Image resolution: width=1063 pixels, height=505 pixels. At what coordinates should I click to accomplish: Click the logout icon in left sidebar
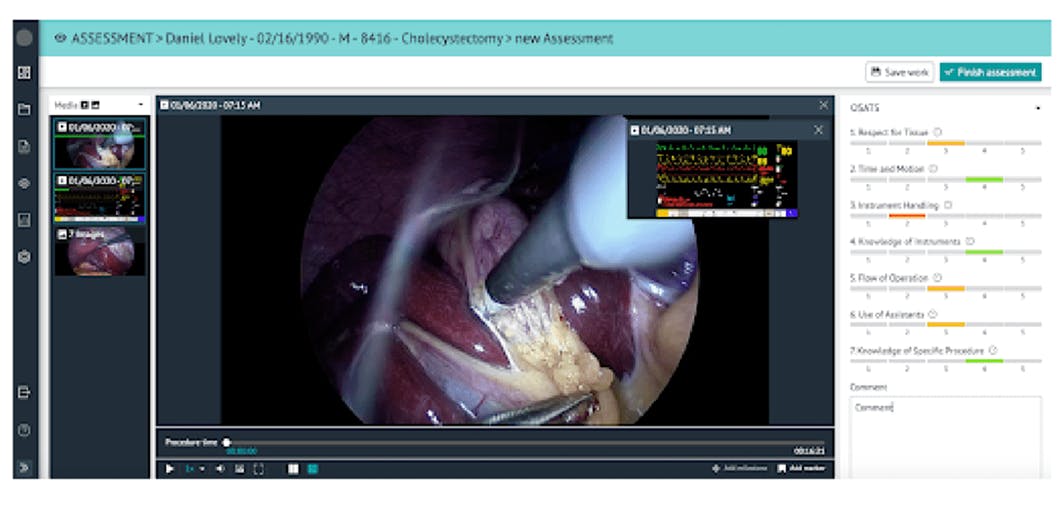coord(24,392)
